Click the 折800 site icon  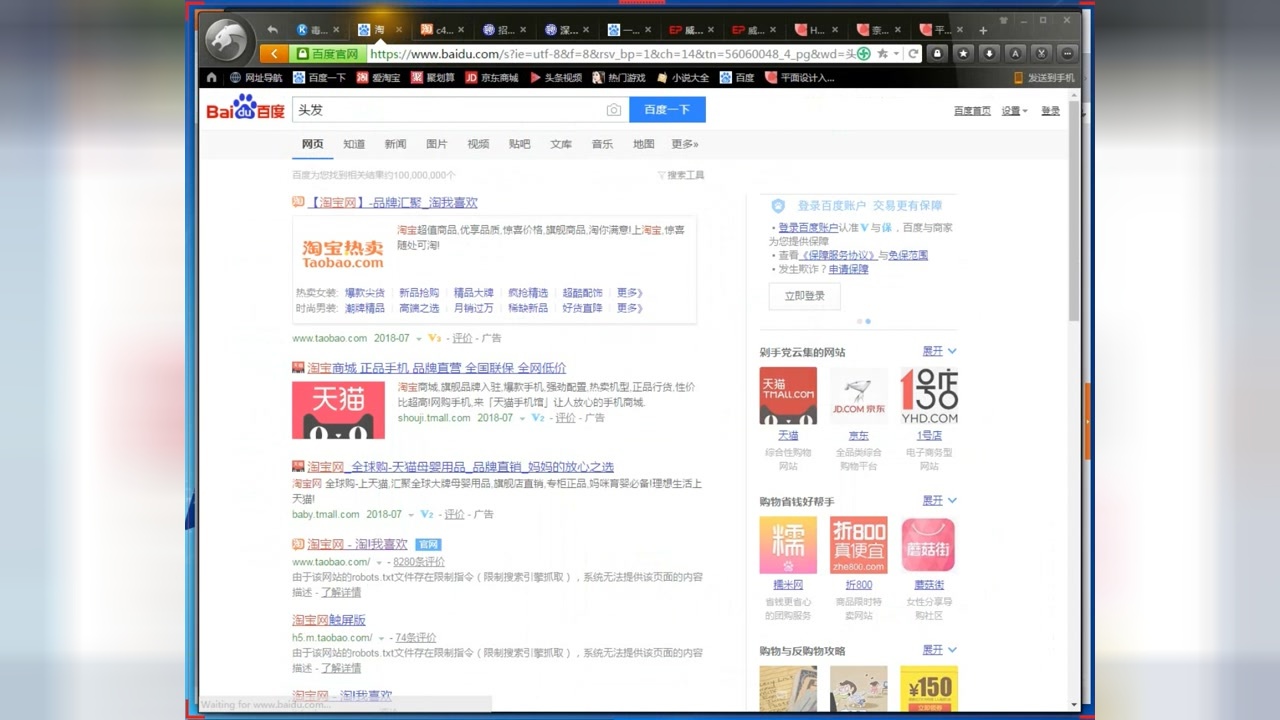tap(858, 545)
